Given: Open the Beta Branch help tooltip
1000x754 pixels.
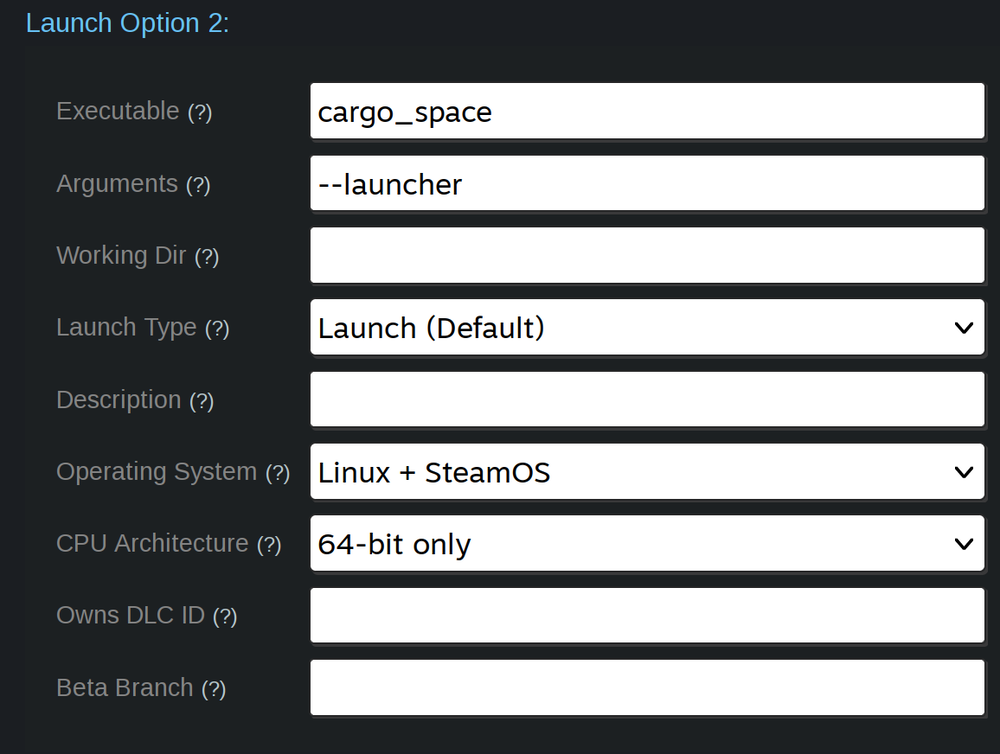Looking at the screenshot, I should click(215, 689).
